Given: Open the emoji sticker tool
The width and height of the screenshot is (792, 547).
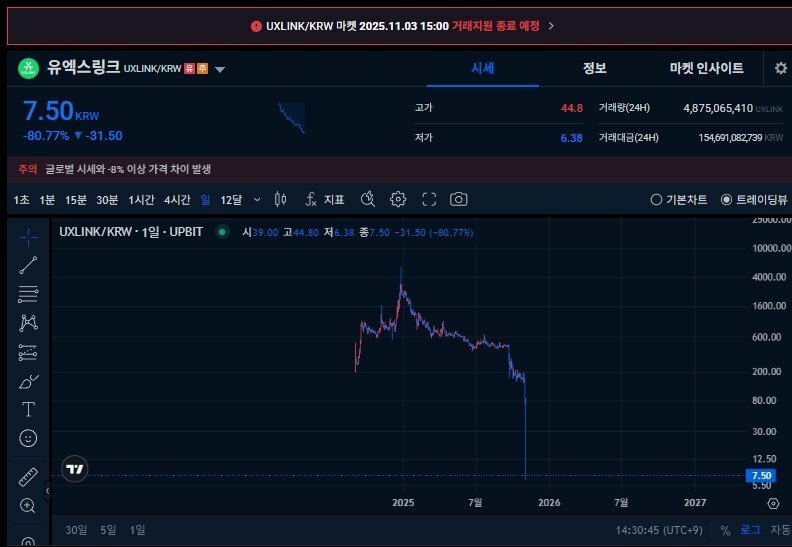Looking at the screenshot, I should (x=28, y=438).
